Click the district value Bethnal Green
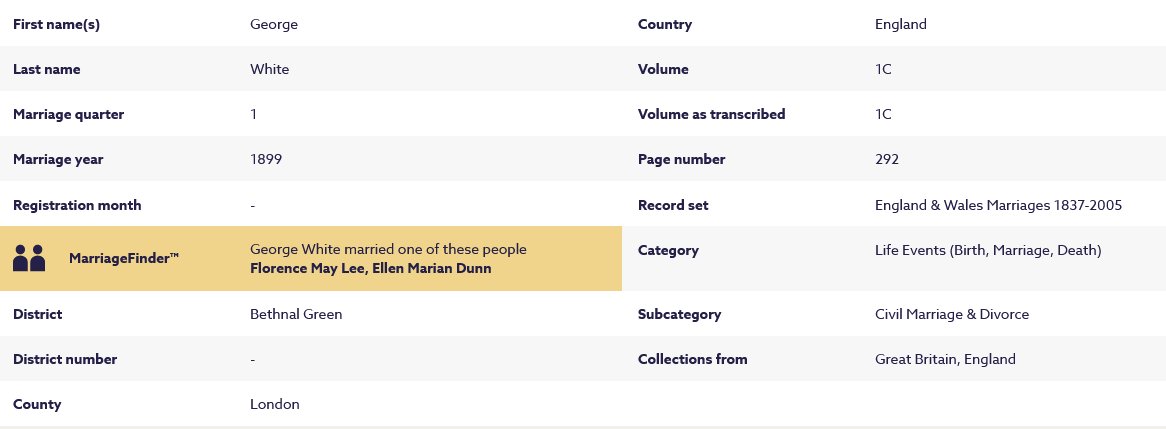The width and height of the screenshot is (1166, 429). point(296,314)
